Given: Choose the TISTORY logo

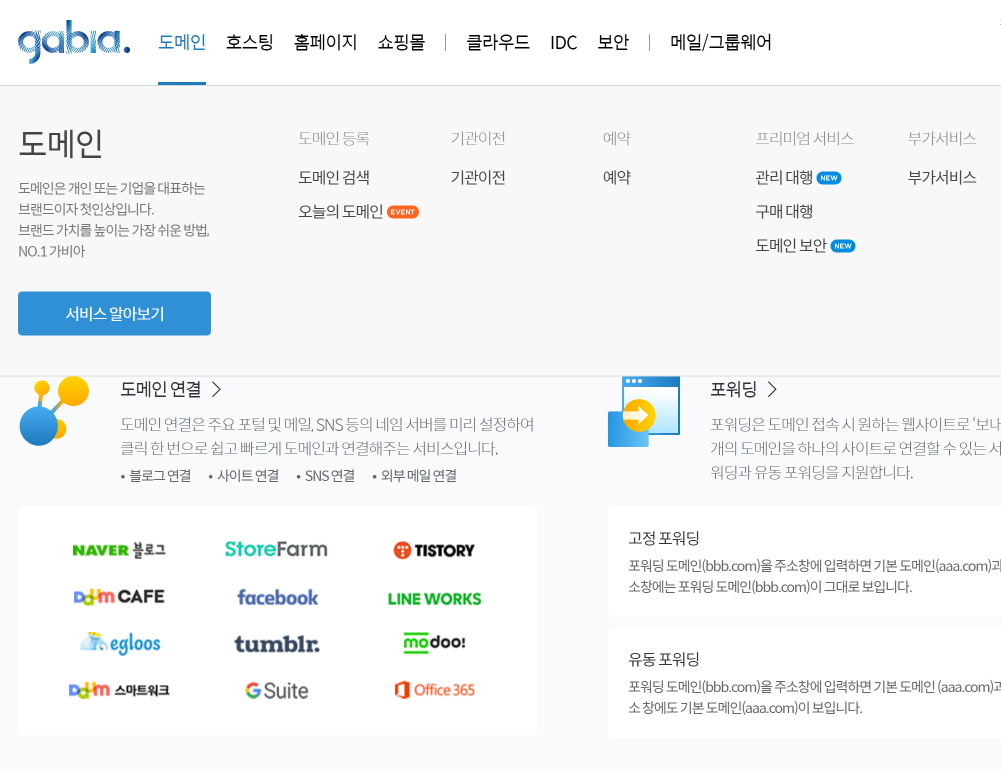Looking at the screenshot, I should tap(434, 550).
